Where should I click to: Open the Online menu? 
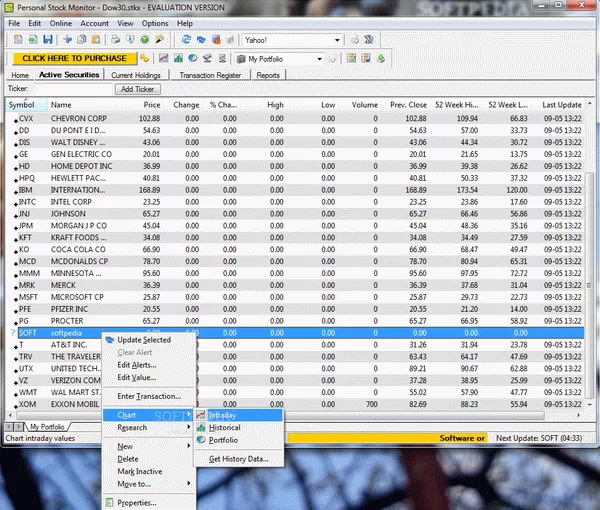(60, 23)
